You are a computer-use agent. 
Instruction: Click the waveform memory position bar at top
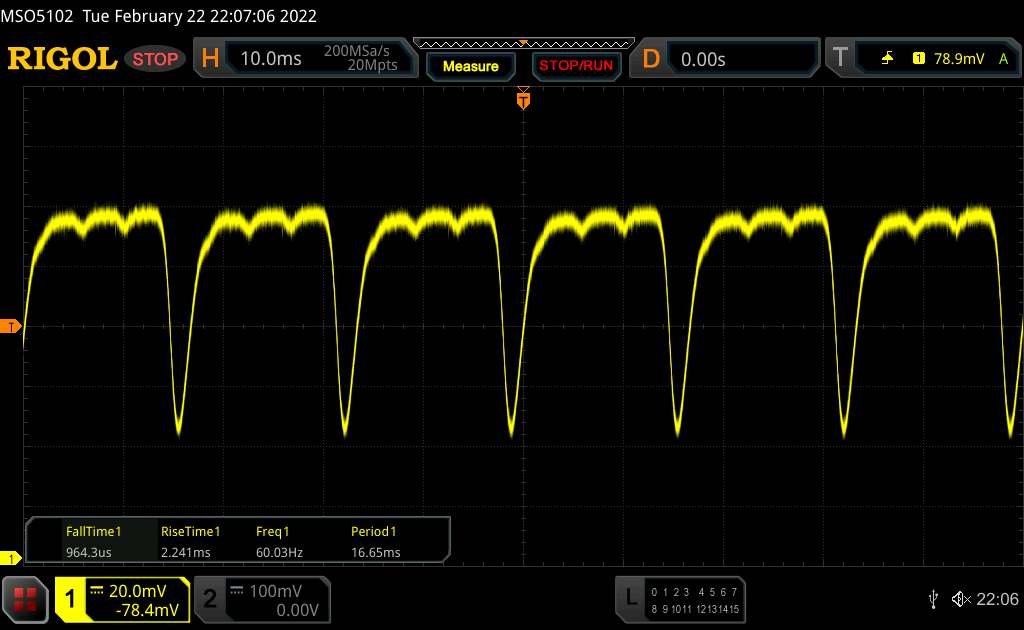tap(523, 43)
